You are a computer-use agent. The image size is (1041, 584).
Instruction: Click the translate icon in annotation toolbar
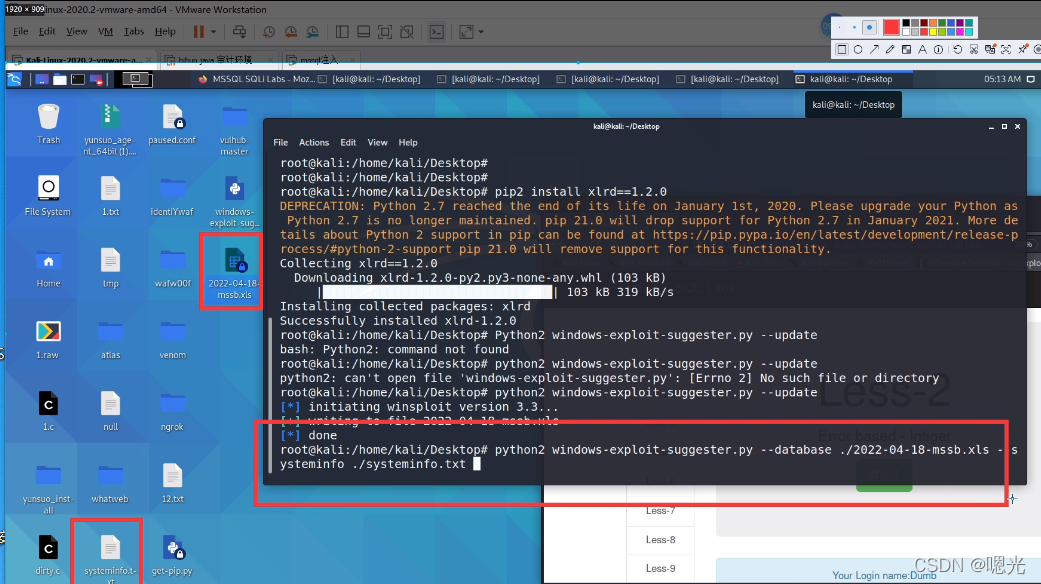(991, 48)
